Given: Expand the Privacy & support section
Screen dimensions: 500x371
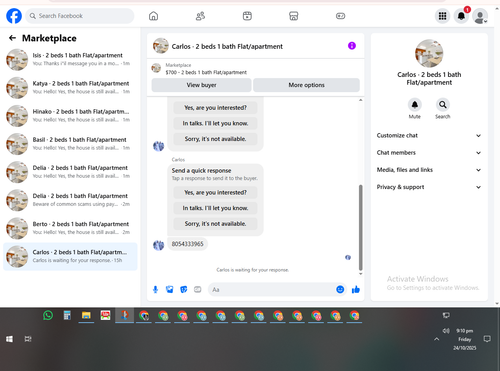Looking at the screenshot, I should click(429, 187).
